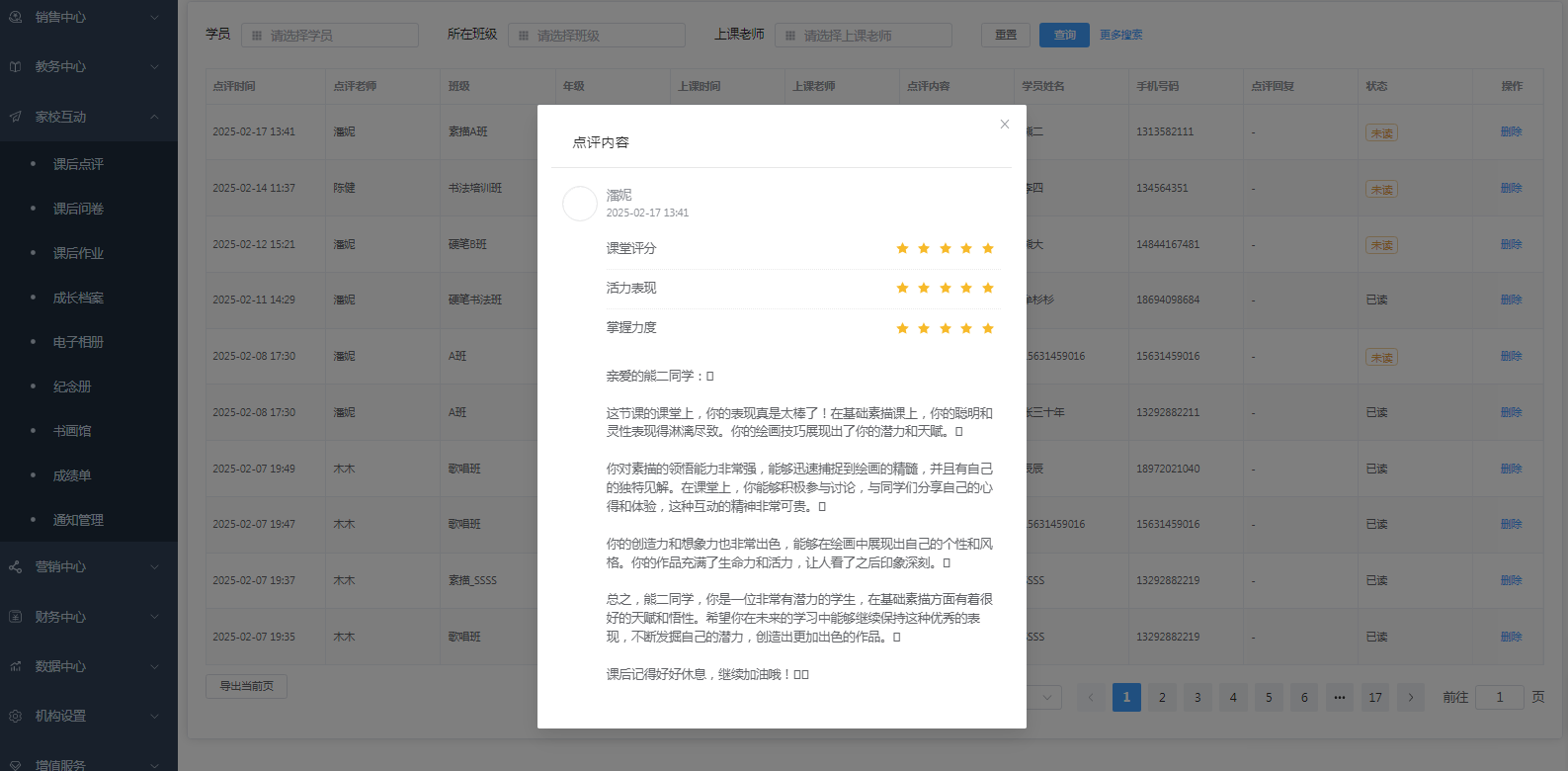
Task: Open the 成长档案 menu item
Action: click(78, 298)
